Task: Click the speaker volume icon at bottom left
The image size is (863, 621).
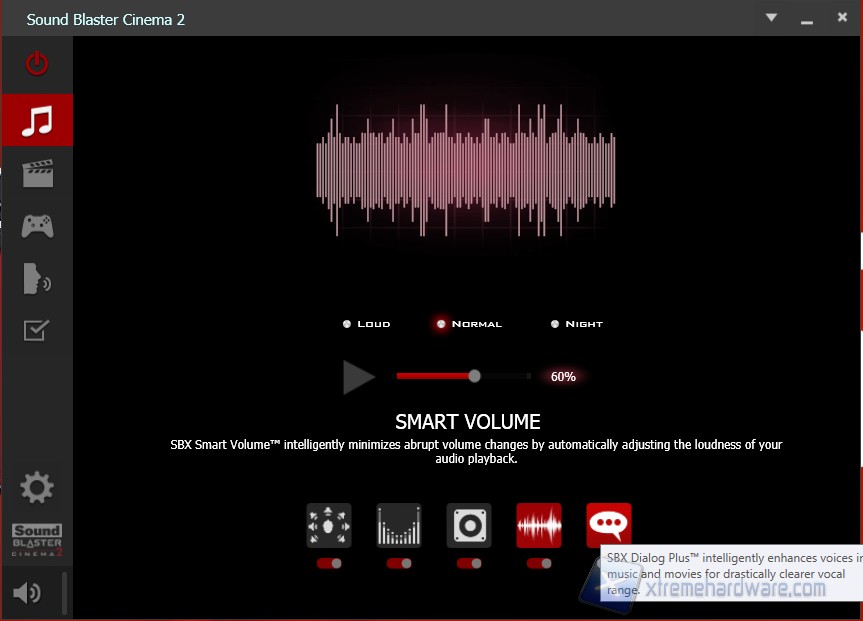Action: 27,593
